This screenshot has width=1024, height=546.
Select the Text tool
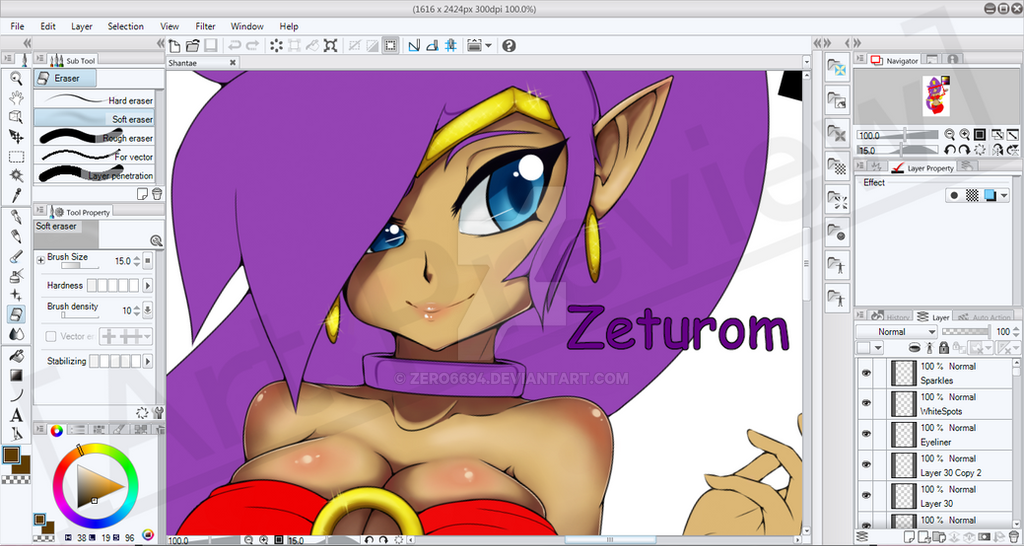(16, 415)
